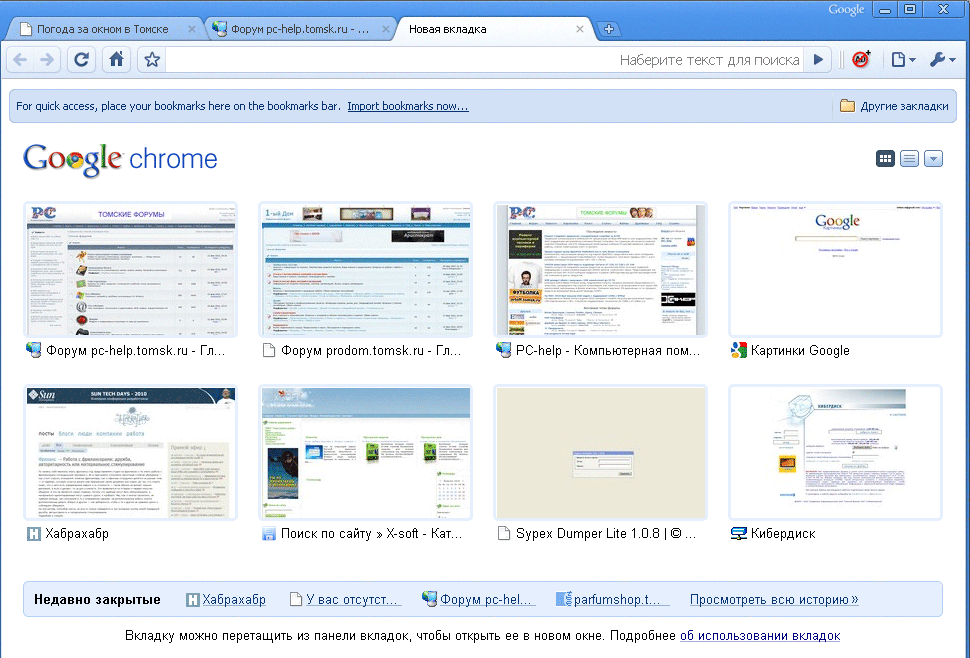Click the Хабрахабр favicon below its thumbnail
The image size is (970, 658).
coord(33,534)
